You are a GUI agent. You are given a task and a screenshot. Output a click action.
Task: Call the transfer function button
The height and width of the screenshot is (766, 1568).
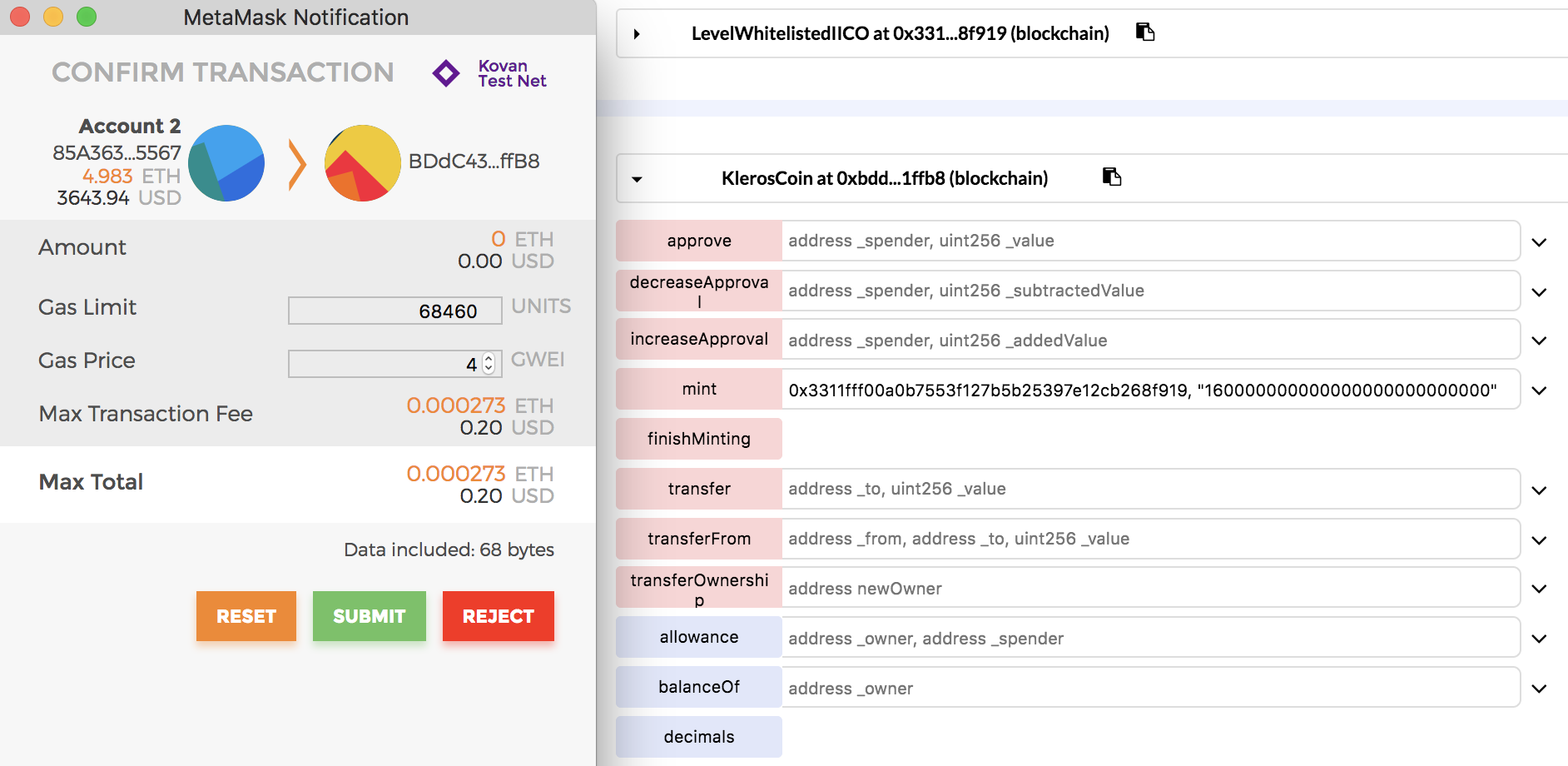point(699,489)
